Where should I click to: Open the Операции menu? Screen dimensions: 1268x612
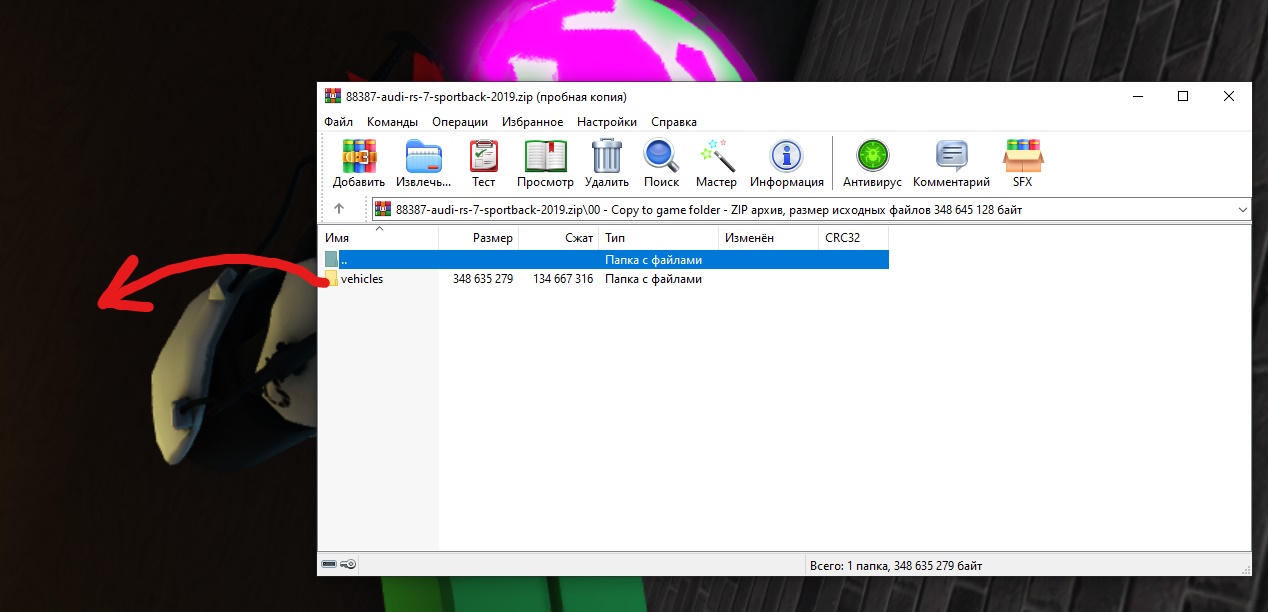[460, 122]
